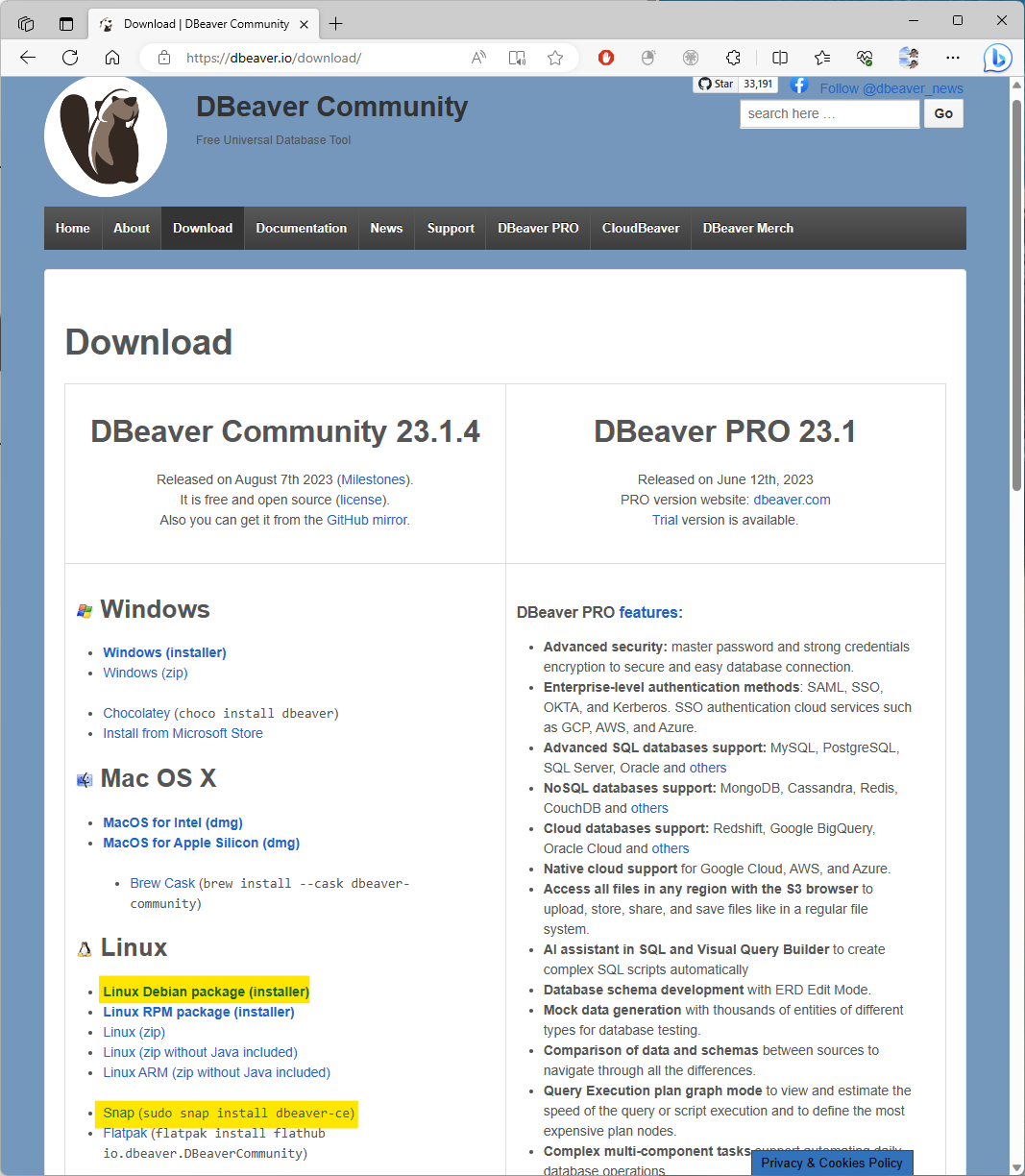
Task: Open 'others' link after CouchDB
Action: [649, 808]
